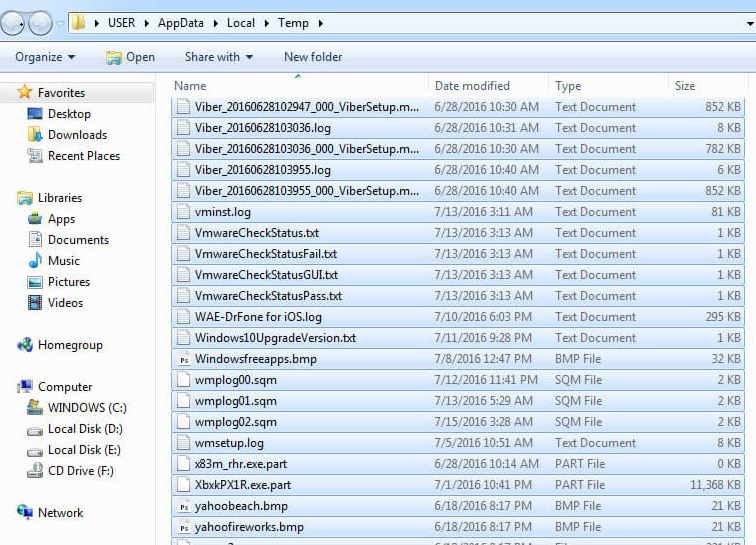Click the Open button in toolbar
This screenshot has height=545, width=756.
130,57
